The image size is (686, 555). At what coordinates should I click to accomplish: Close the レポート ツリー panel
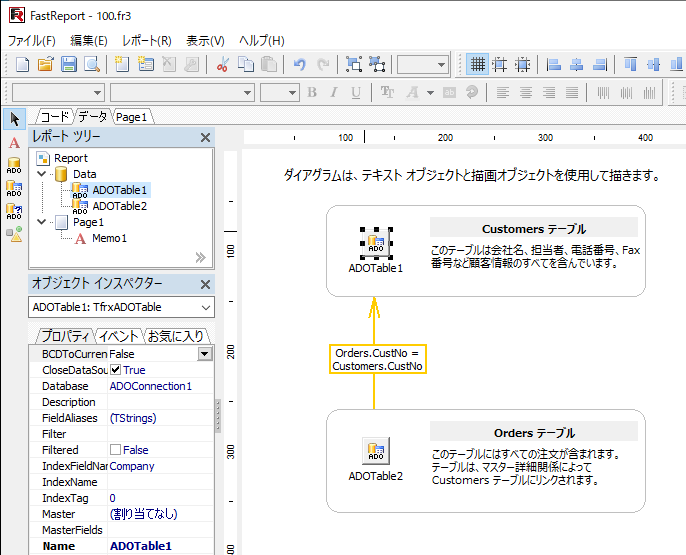click(x=205, y=137)
